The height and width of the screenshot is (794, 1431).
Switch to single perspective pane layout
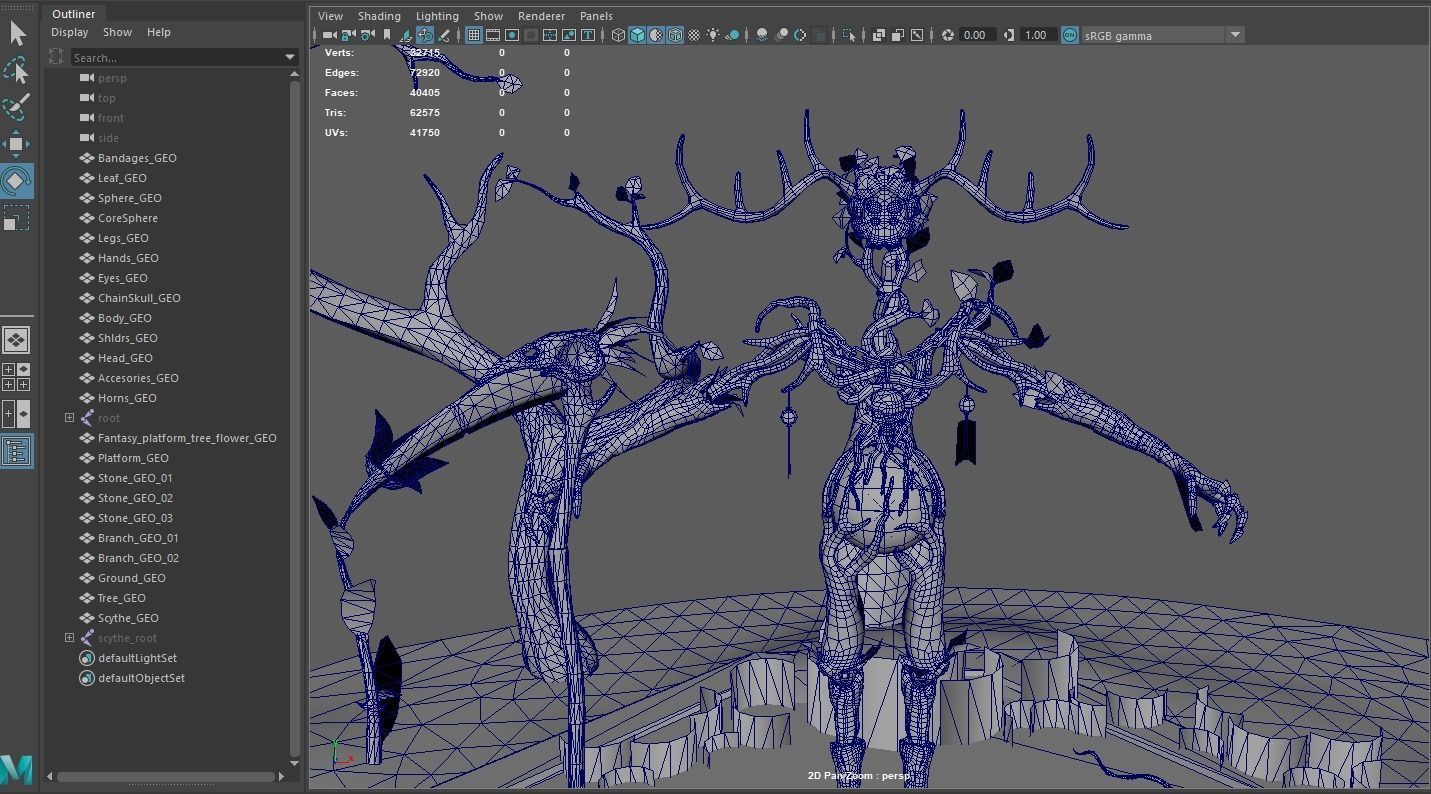(x=16, y=340)
